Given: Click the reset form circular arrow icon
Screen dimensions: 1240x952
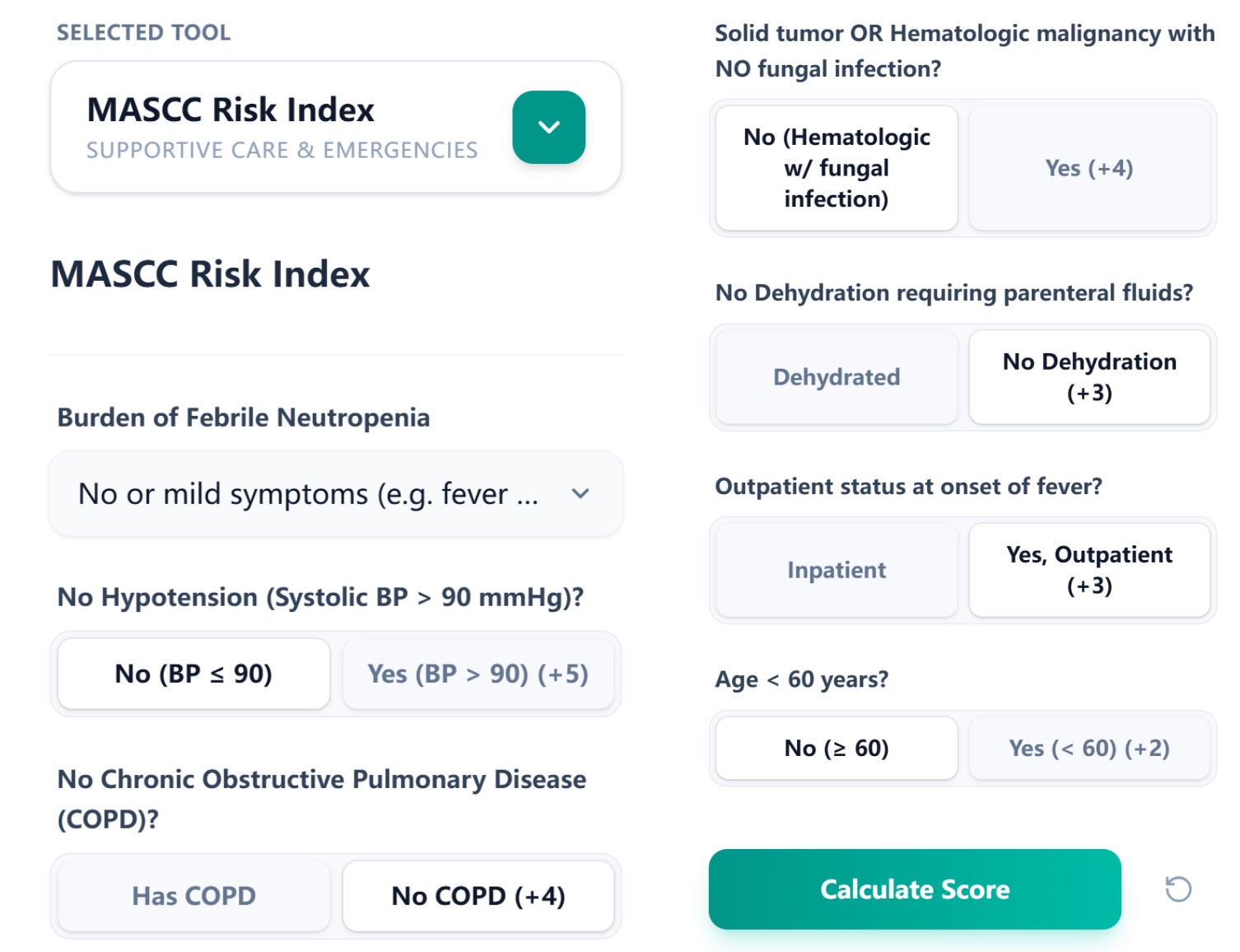Looking at the screenshot, I should [1178, 889].
